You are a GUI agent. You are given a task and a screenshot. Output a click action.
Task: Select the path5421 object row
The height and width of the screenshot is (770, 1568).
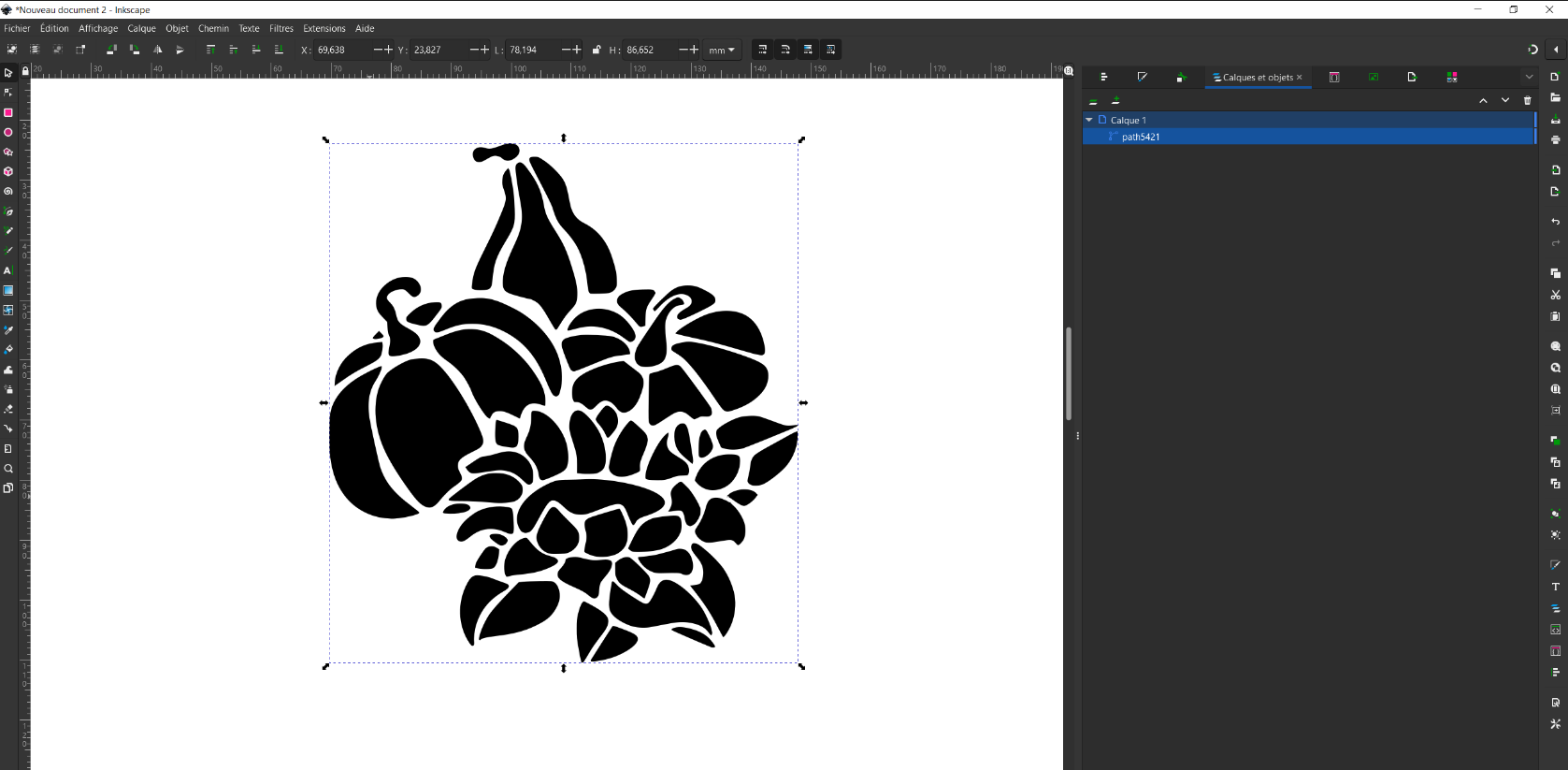[x=1309, y=137]
